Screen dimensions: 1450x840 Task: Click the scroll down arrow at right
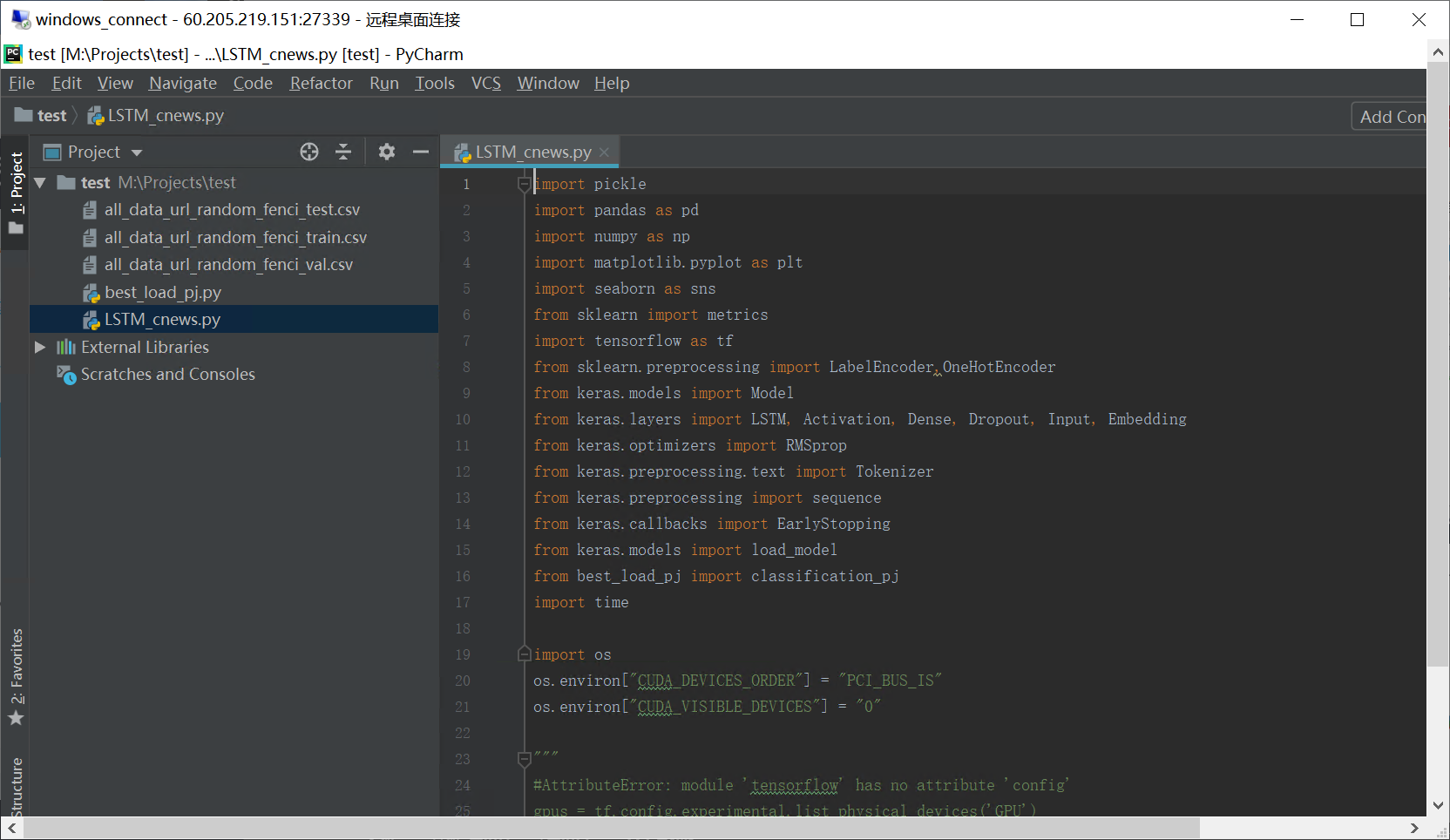[x=1438, y=806]
